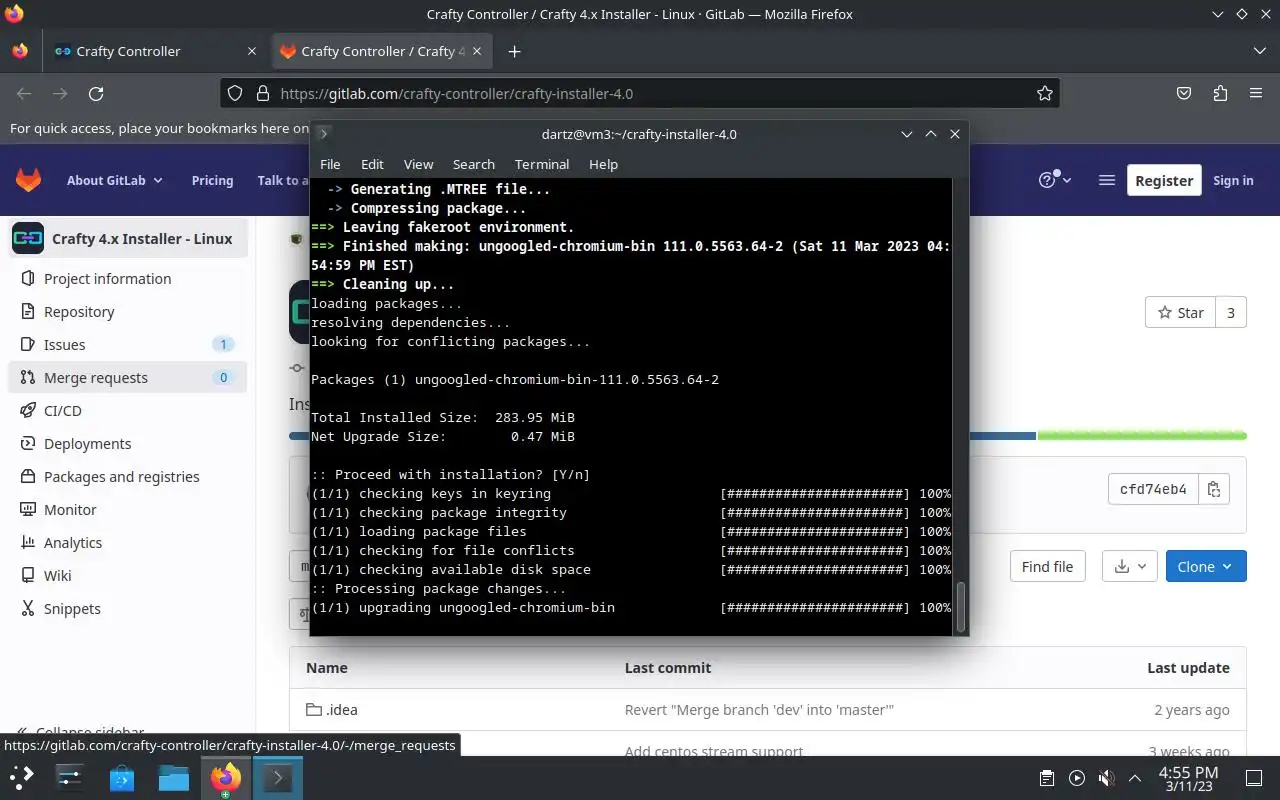
Task: Close the Crafty 4.x Installer tab
Action: 477,51
